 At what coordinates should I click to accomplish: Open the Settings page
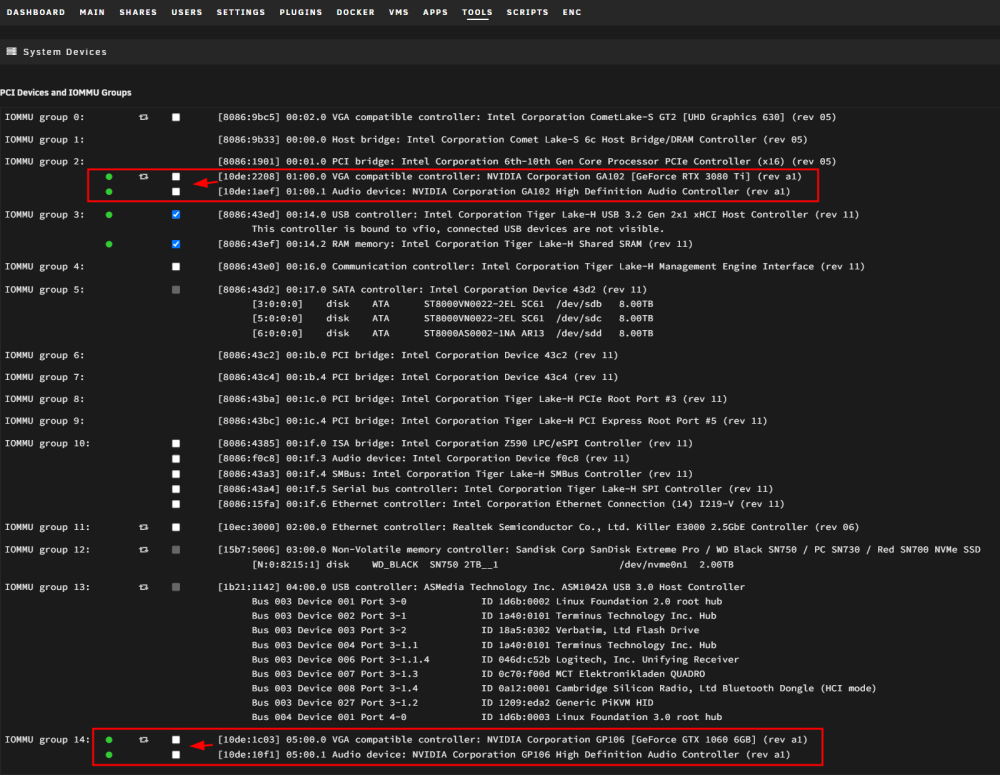point(240,12)
